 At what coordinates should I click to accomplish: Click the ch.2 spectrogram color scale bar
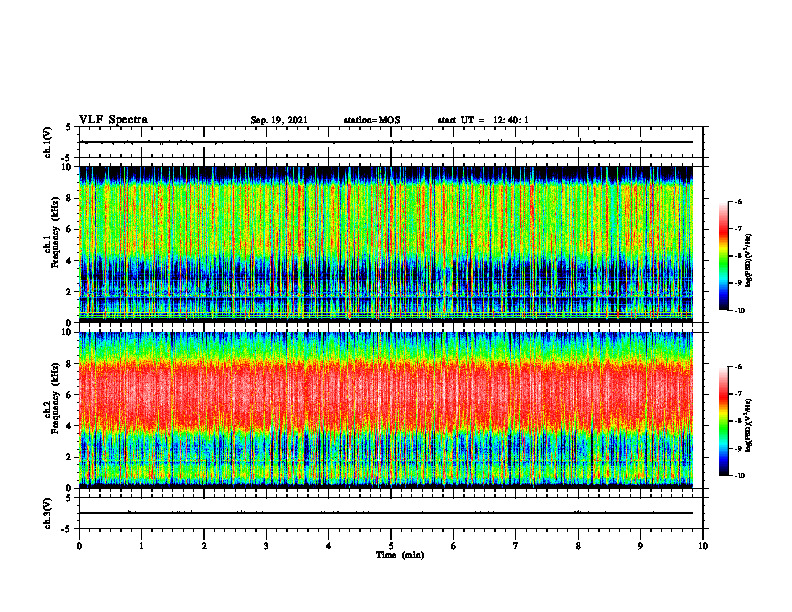(x=723, y=421)
